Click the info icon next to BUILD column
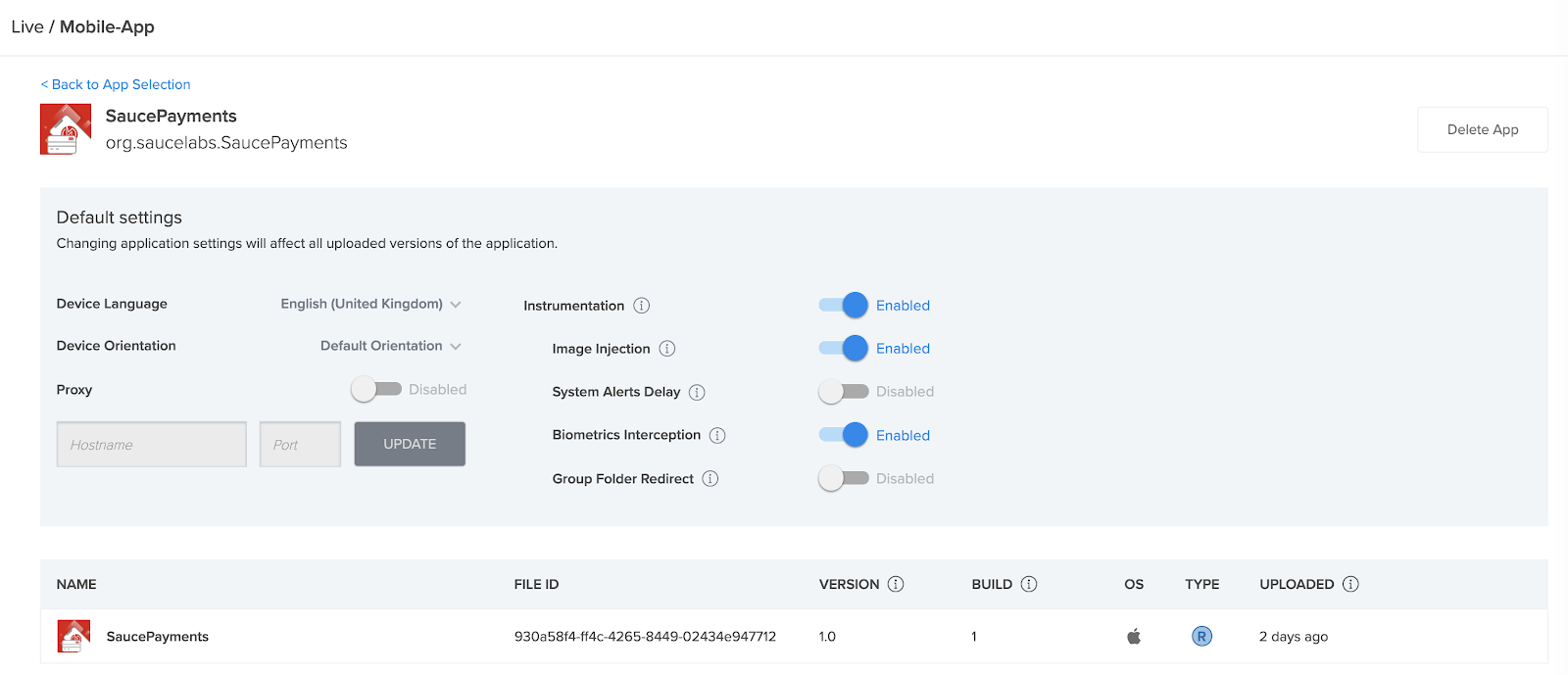 [x=1028, y=584]
